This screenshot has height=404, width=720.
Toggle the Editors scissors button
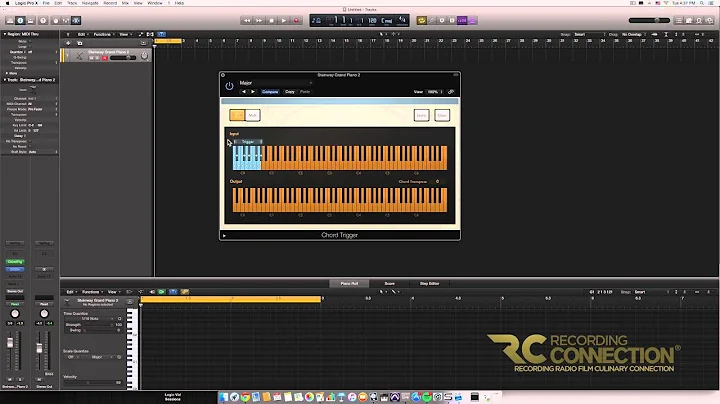(x=76, y=21)
